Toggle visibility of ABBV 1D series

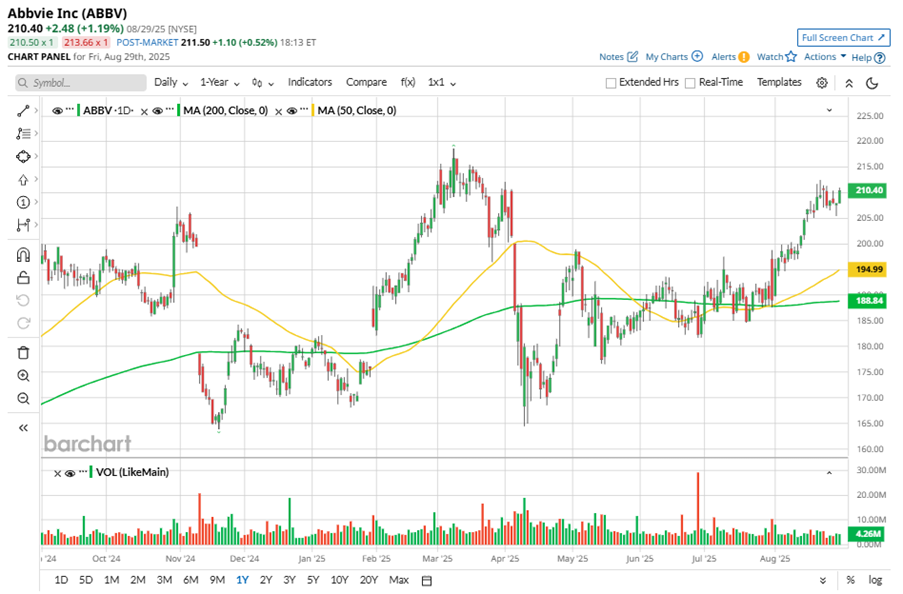click(57, 111)
